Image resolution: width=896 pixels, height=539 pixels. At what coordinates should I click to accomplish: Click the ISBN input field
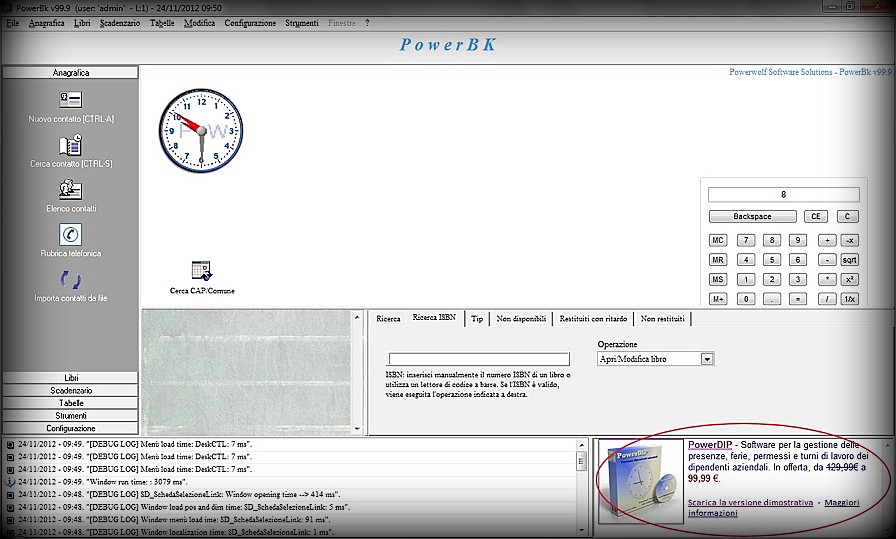[479, 359]
